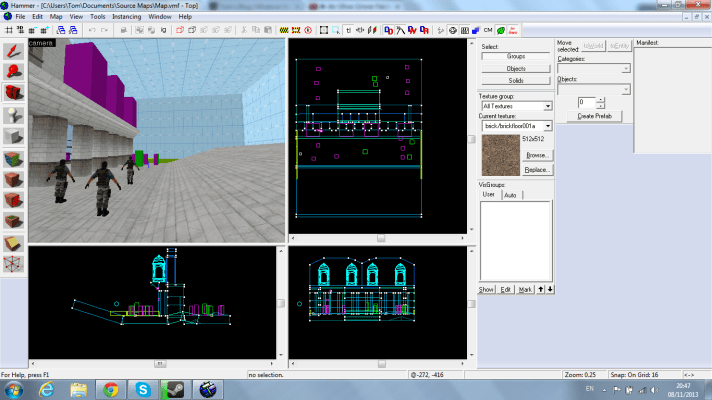Viewport: 712px width, 400px height.
Task: Click the brick floor texture preview swatch
Action: pyautogui.click(x=499, y=154)
